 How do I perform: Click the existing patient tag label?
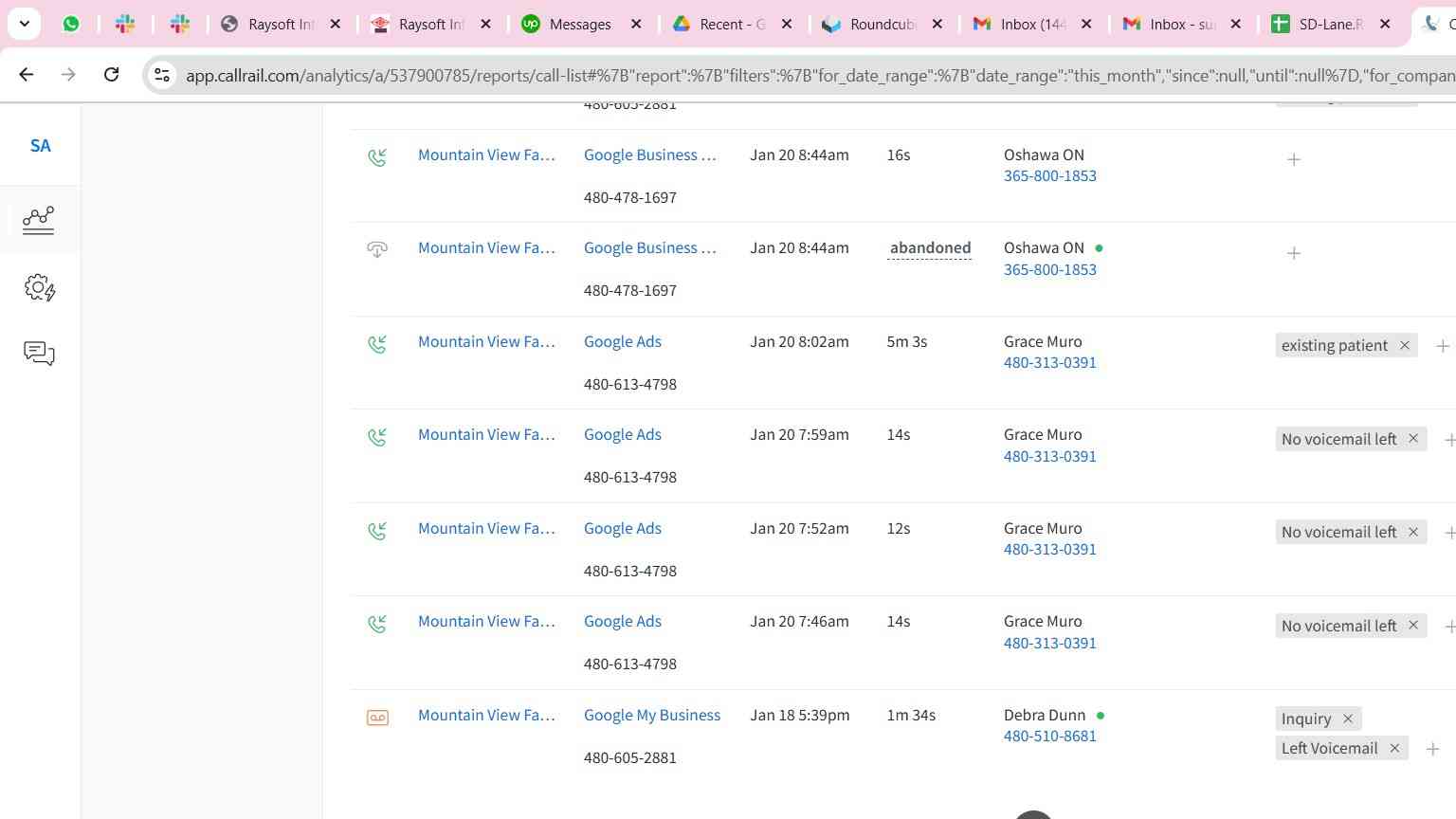(x=1335, y=345)
